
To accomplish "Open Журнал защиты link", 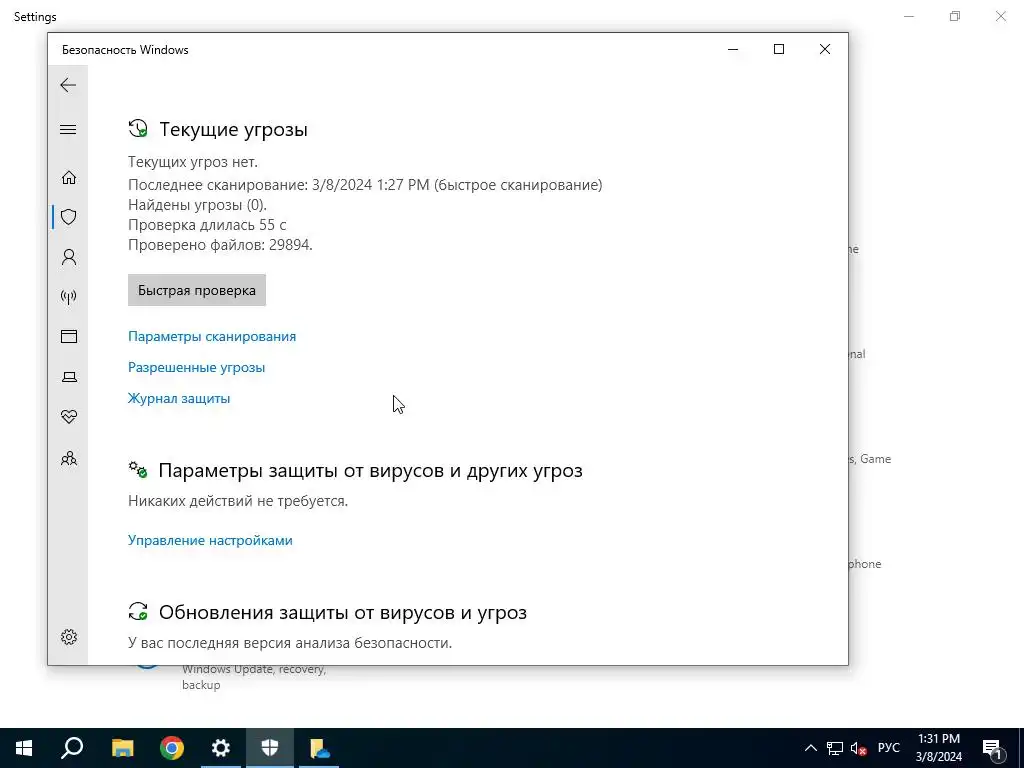I will [x=179, y=398].
